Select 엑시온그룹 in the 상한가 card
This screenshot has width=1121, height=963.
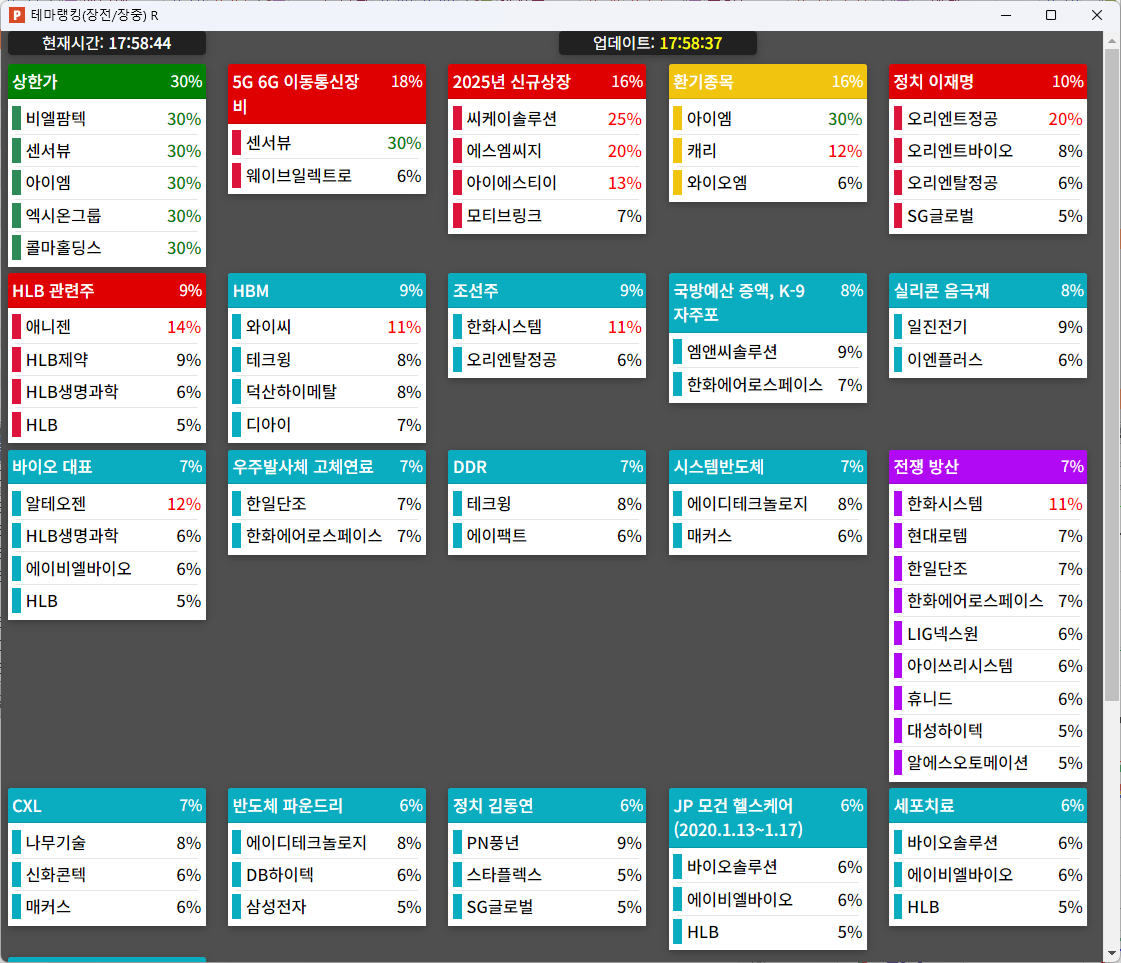coord(107,216)
